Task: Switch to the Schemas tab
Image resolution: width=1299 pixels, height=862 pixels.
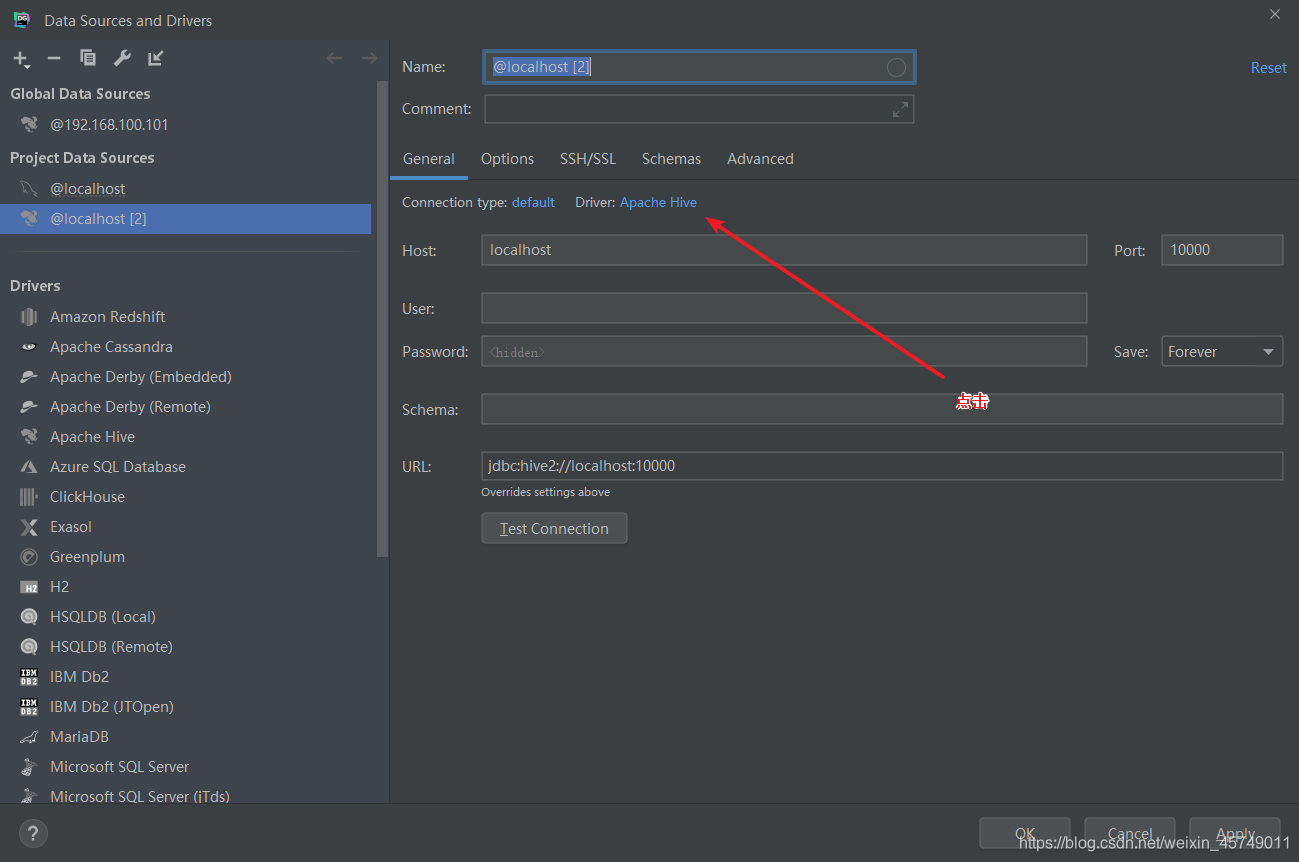Action: pos(671,159)
